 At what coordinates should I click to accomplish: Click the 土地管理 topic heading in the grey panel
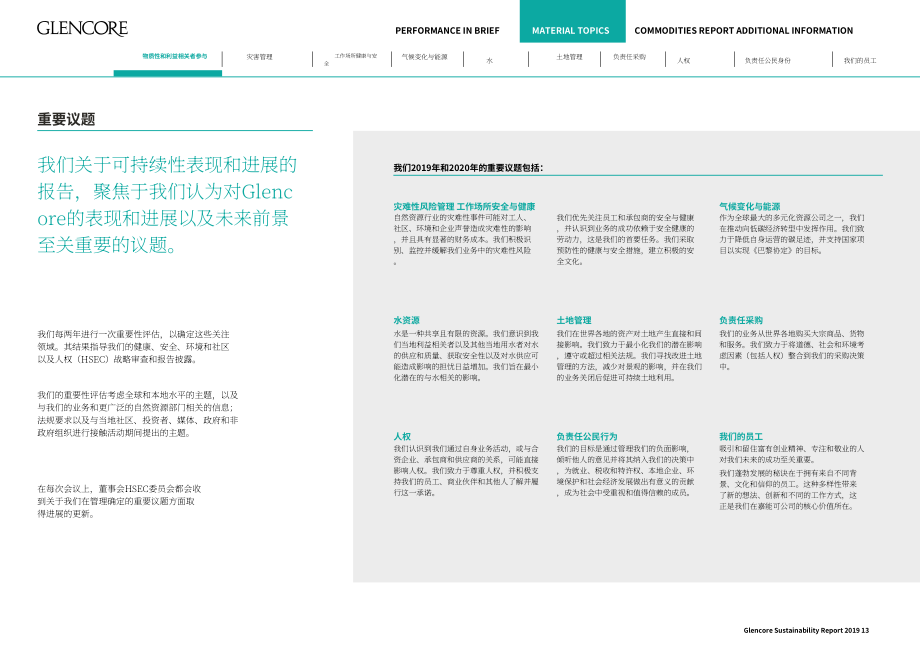[x=574, y=320]
